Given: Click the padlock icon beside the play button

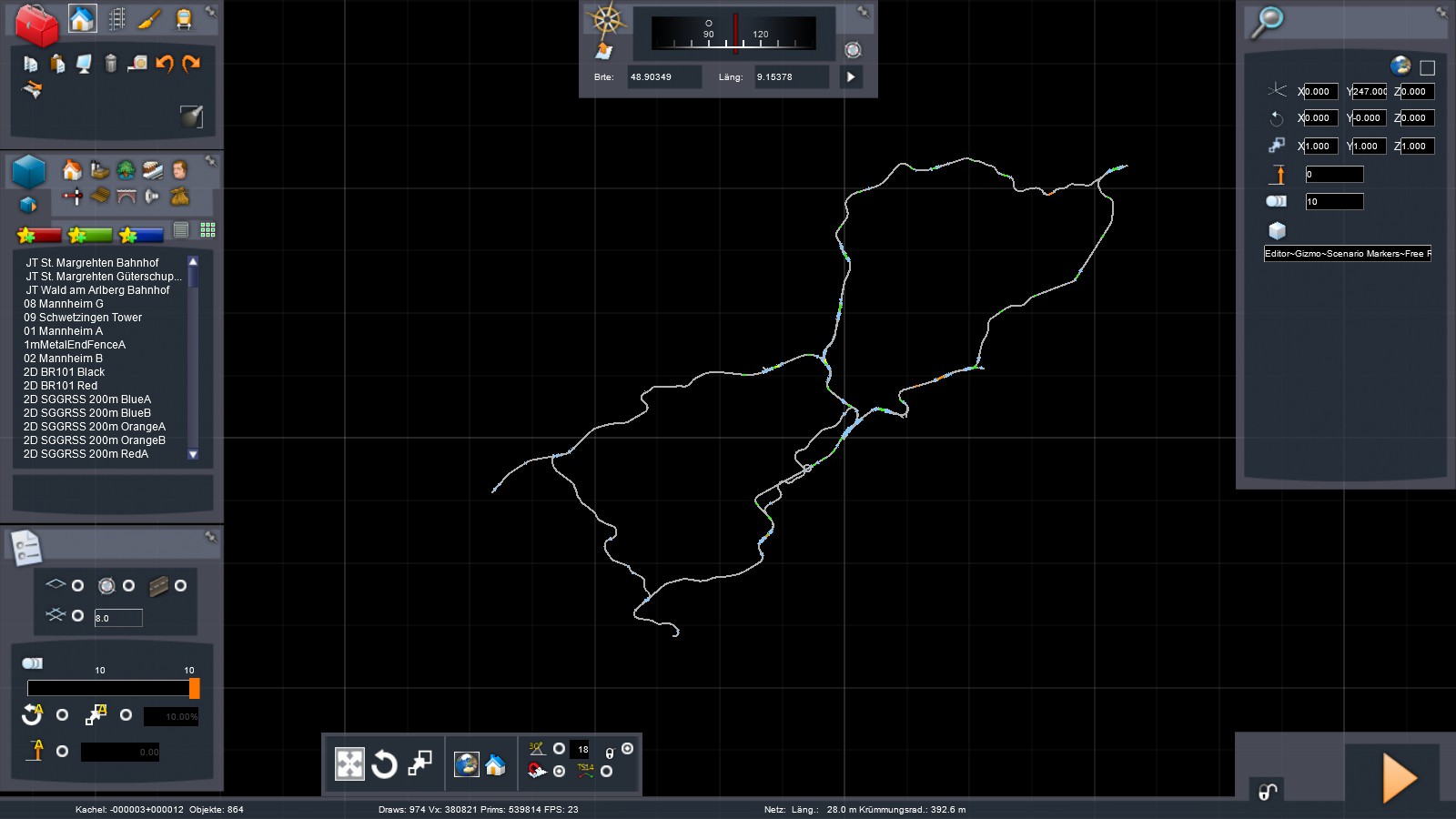Looking at the screenshot, I should pos(1268,792).
